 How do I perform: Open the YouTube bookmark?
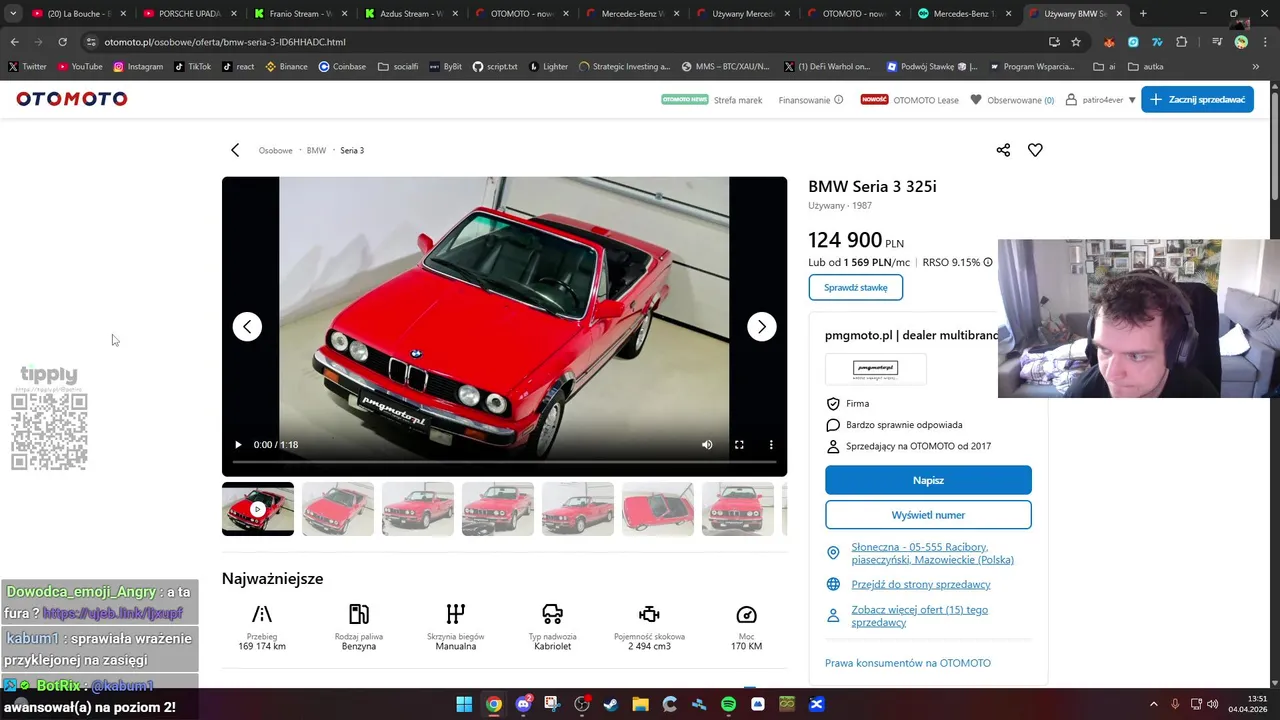click(x=80, y=67)
